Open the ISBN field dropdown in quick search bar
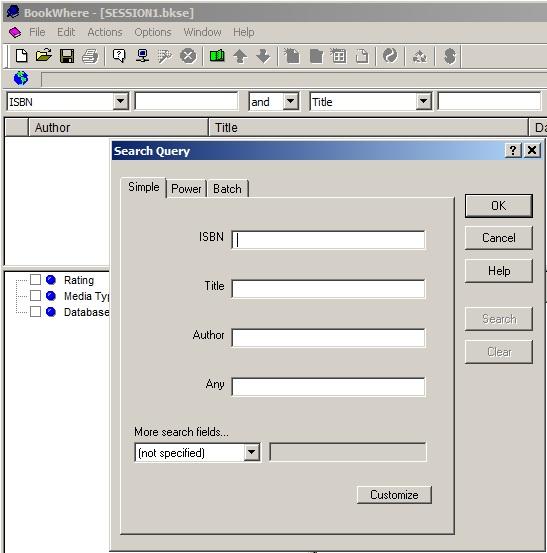 (121, 102)
